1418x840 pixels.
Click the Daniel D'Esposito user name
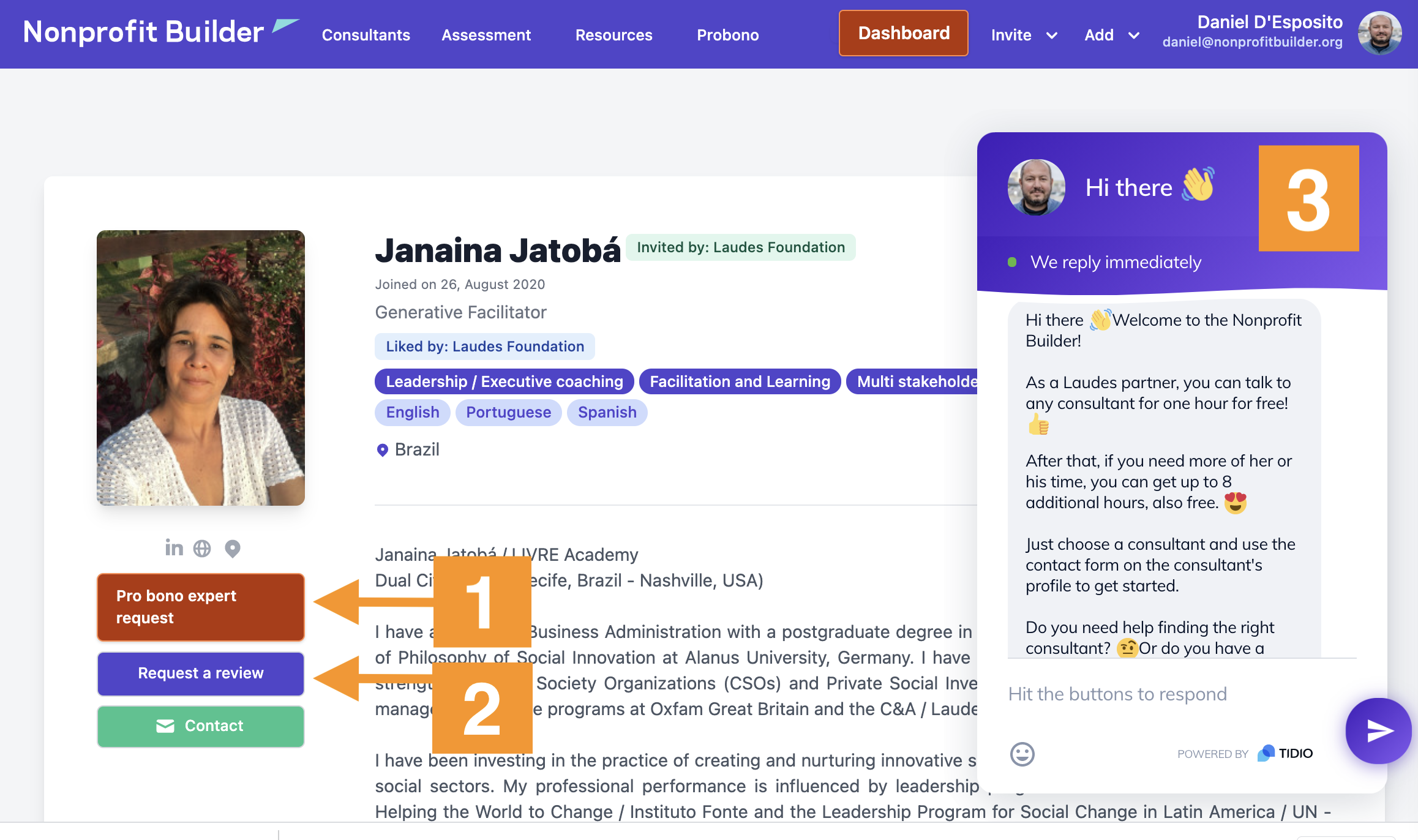point(1269,22)
